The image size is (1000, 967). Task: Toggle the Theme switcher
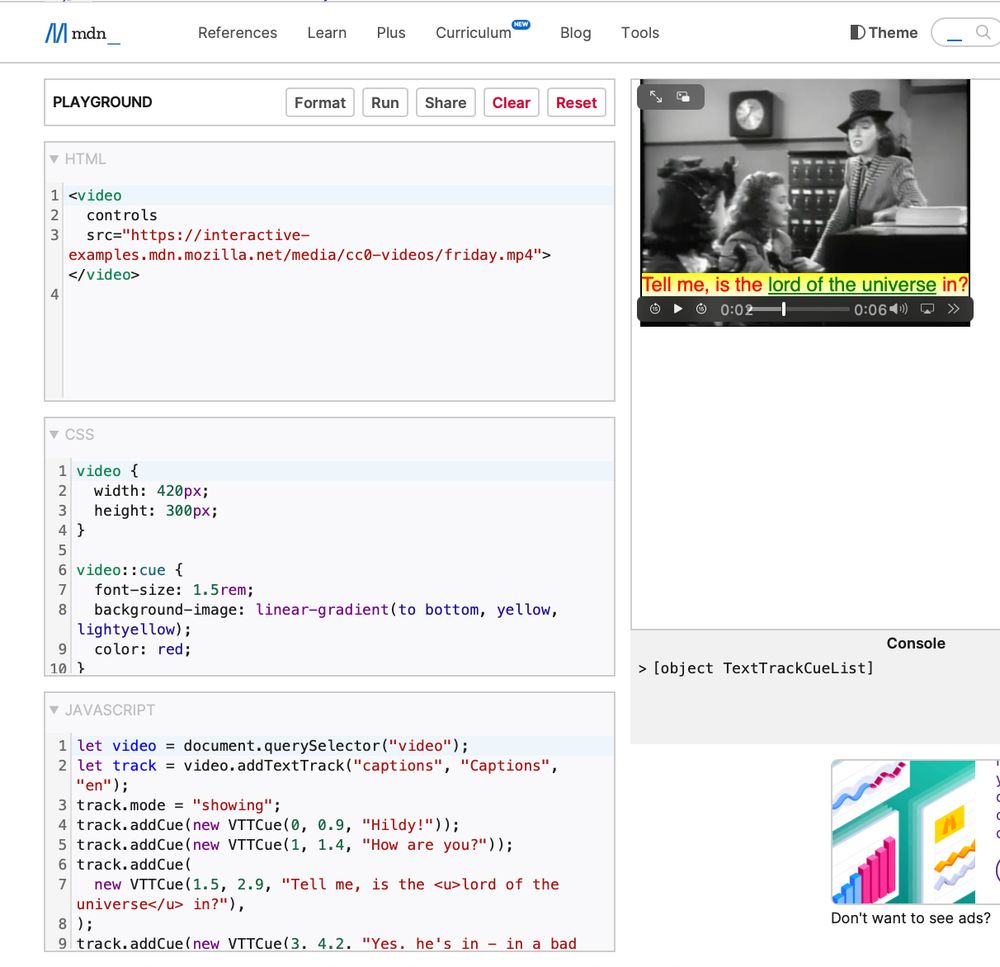click(883, 33)
